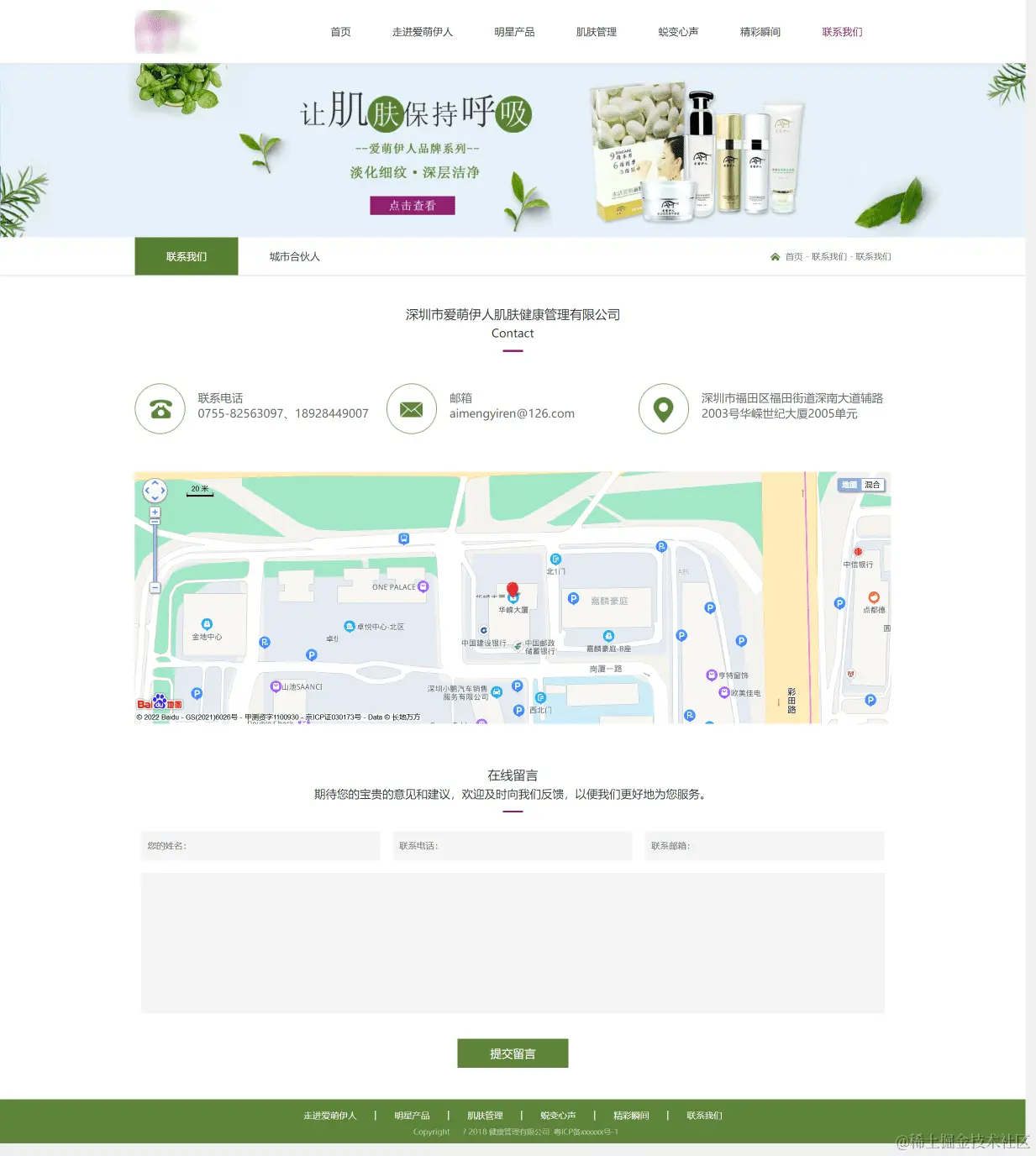The image size is (1036, 1156).
Task: Click 山池SAANCI shop icon on map
Action: click(x=276, y=686)
